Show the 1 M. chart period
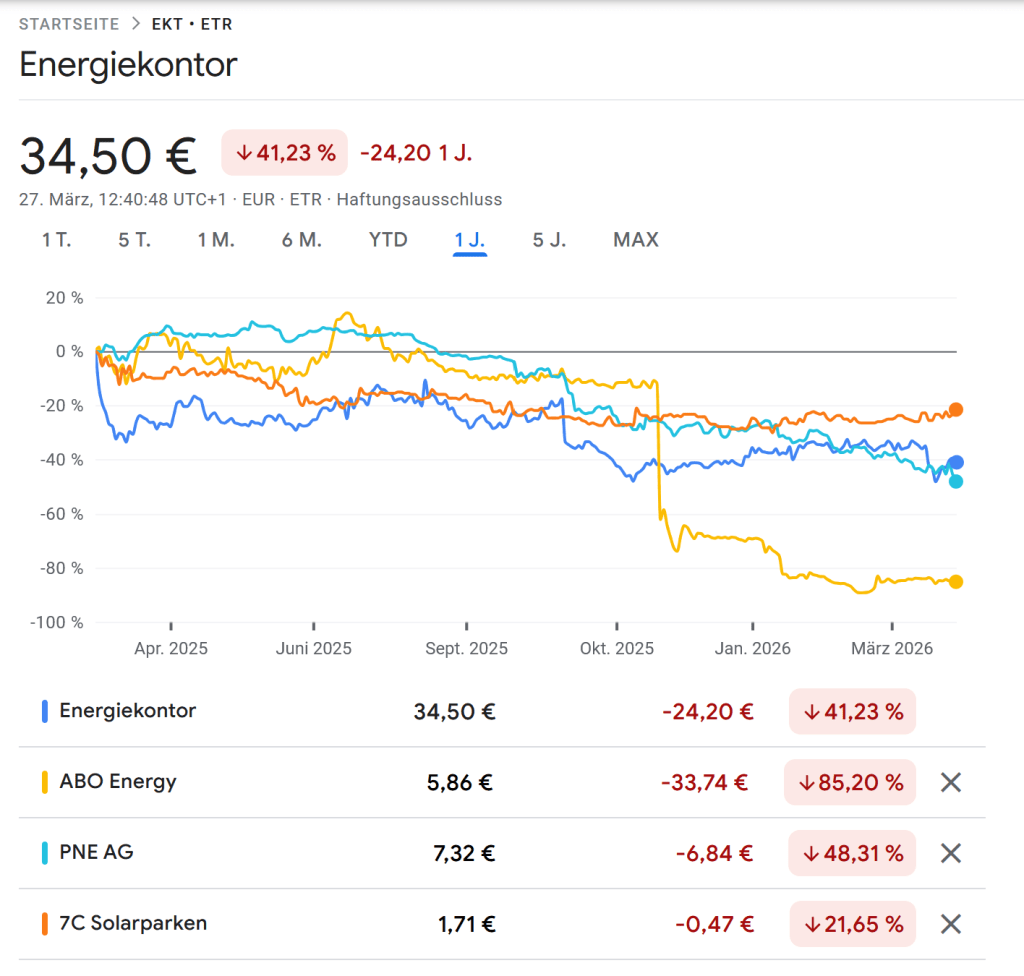 [x=216, y=240]
